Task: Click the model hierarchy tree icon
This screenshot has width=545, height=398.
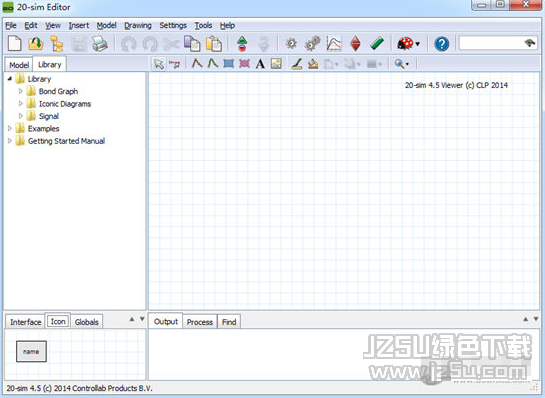Action: coord(57,44)
